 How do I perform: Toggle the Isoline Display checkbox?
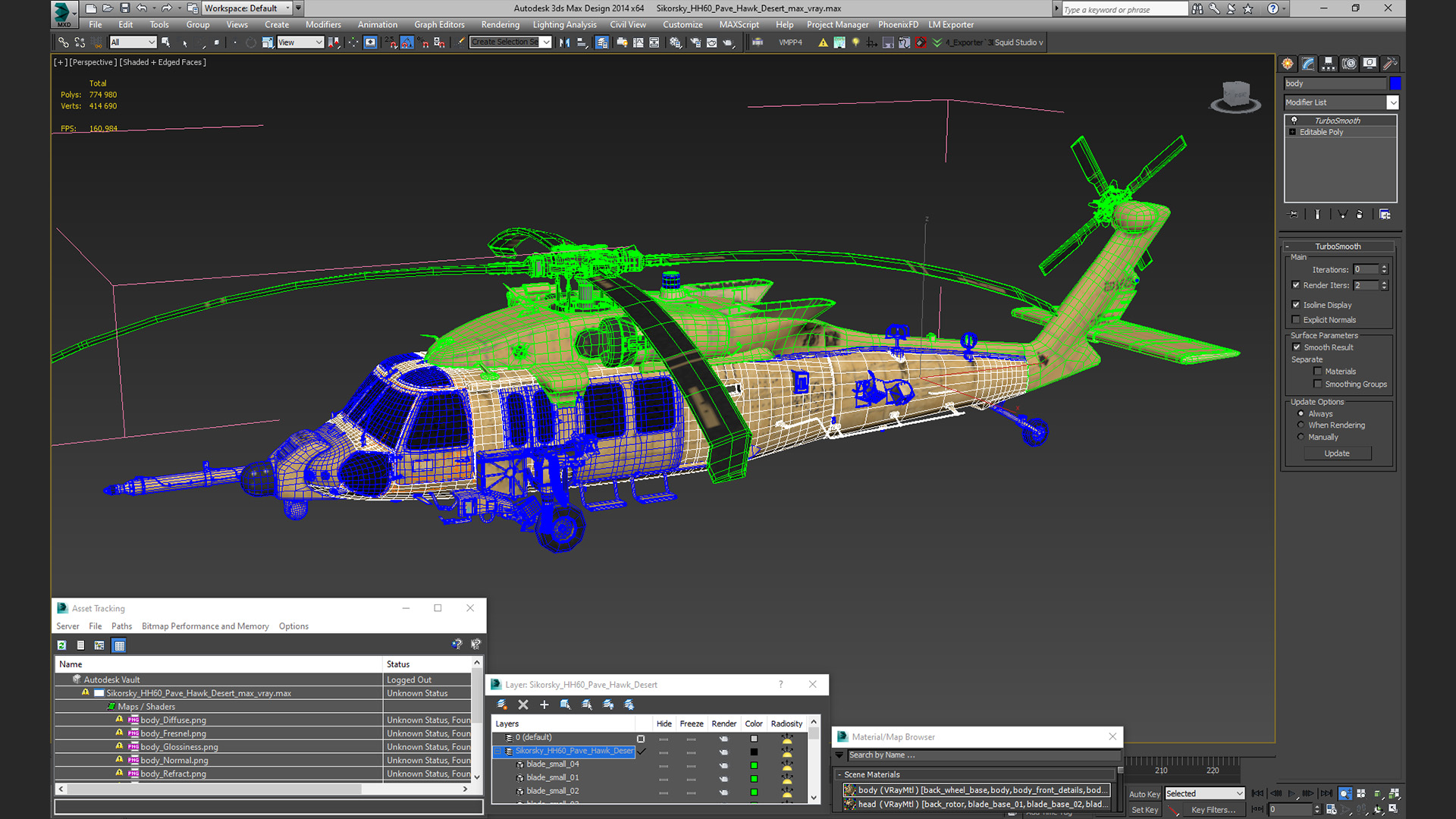1296,305
